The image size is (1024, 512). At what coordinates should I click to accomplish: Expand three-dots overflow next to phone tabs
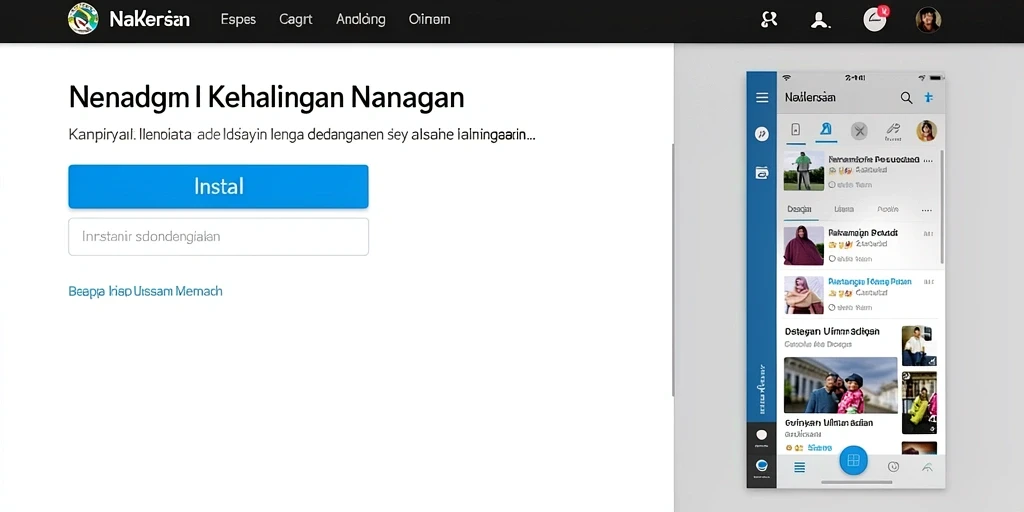pos(926,210)
